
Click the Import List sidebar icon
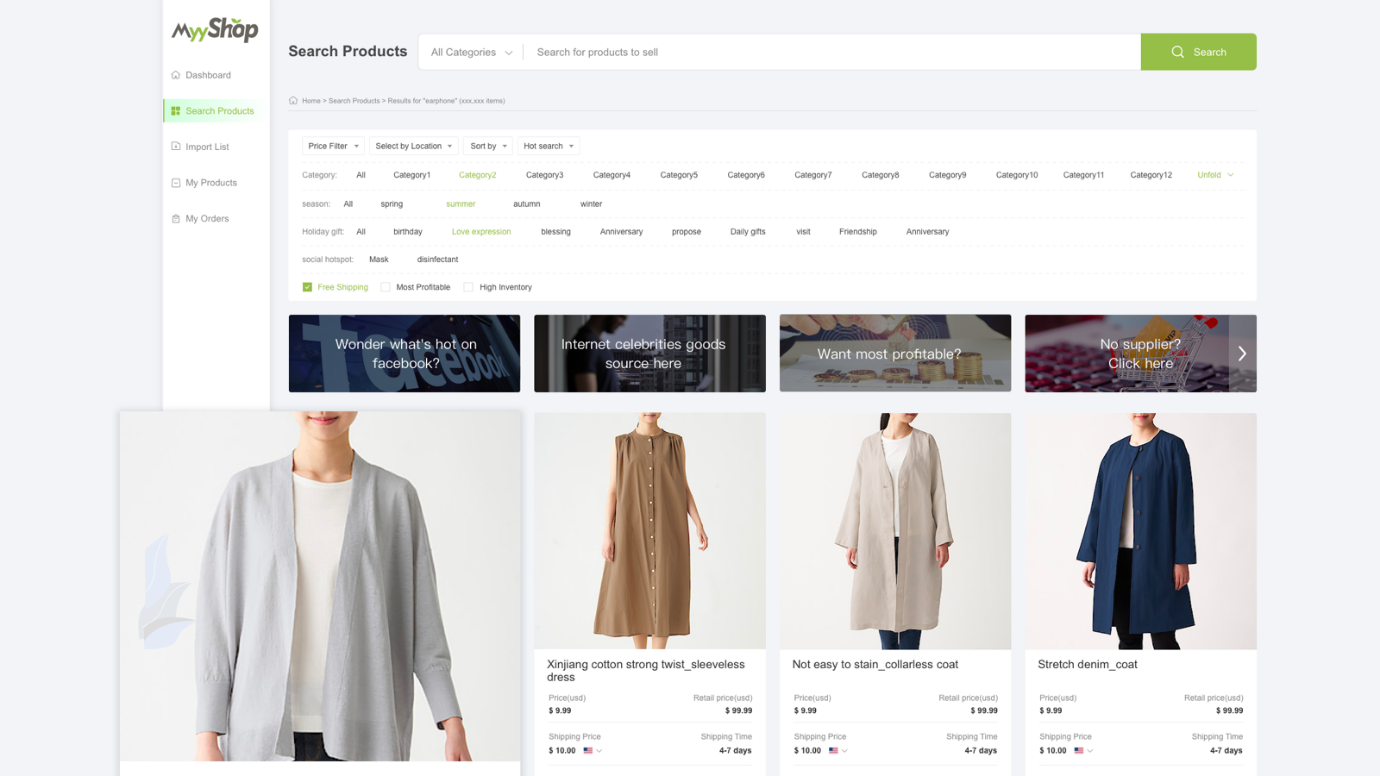[176, 147]
